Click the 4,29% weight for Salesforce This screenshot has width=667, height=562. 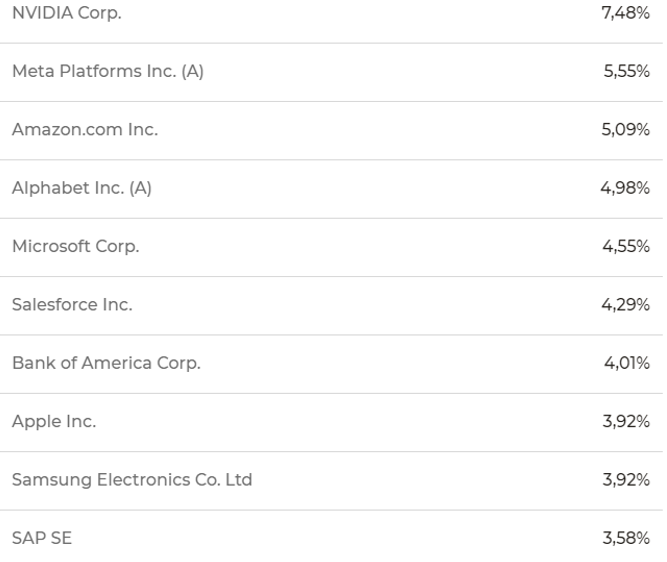point(625,305)
